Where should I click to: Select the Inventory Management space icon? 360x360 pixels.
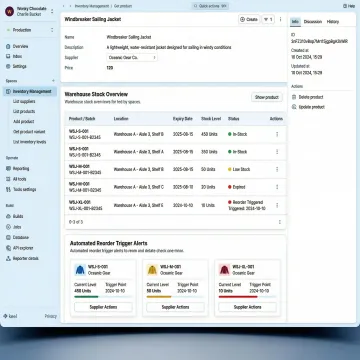8,91
